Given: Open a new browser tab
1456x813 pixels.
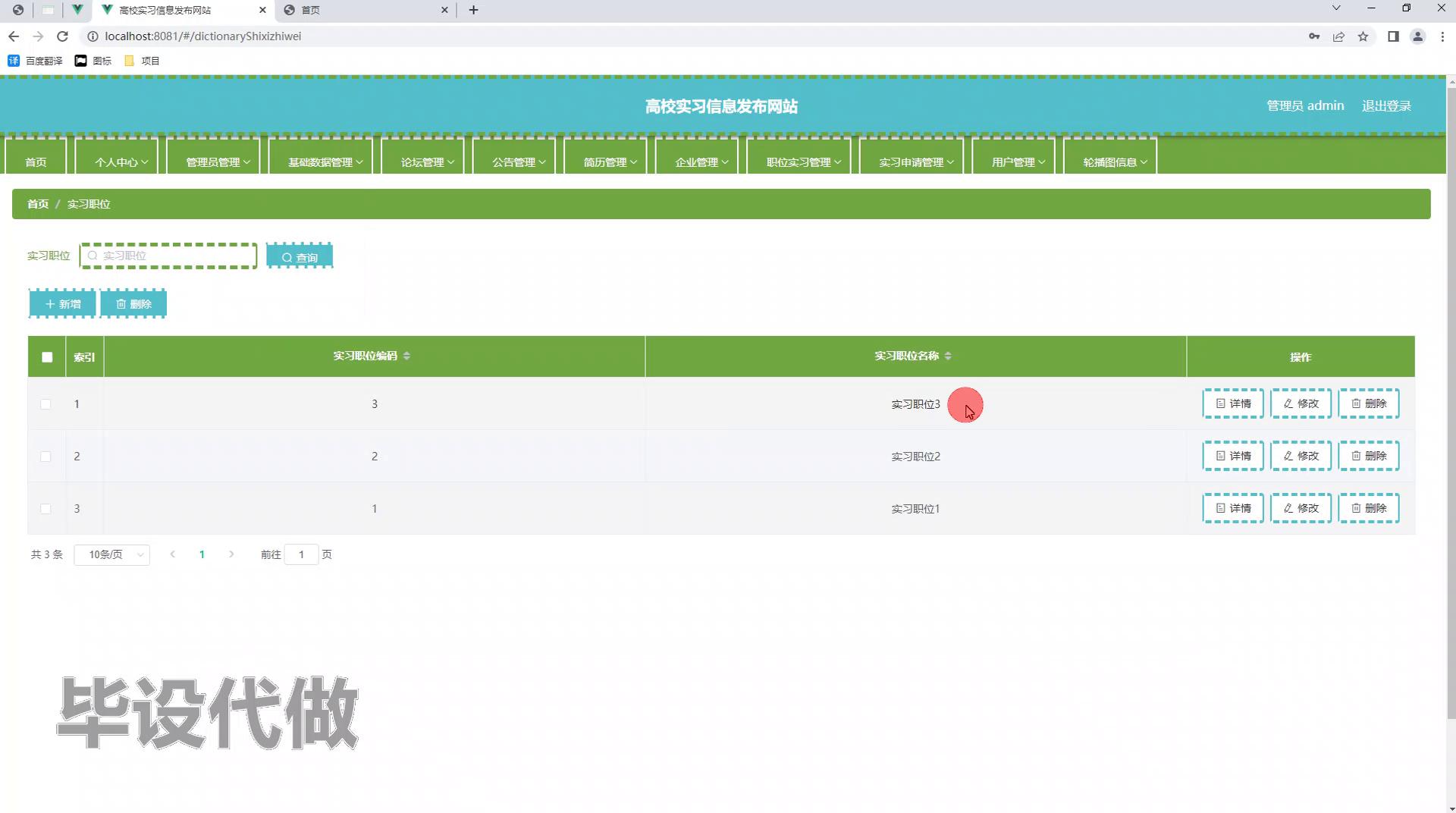Looking at the screenshot, I should (x=473, y=10).
